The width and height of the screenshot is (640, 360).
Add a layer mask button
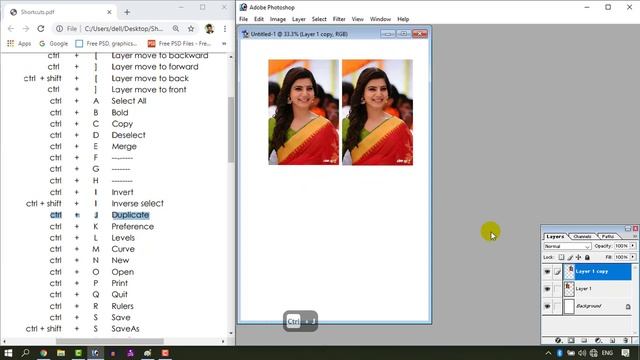(x=571, y=340)
